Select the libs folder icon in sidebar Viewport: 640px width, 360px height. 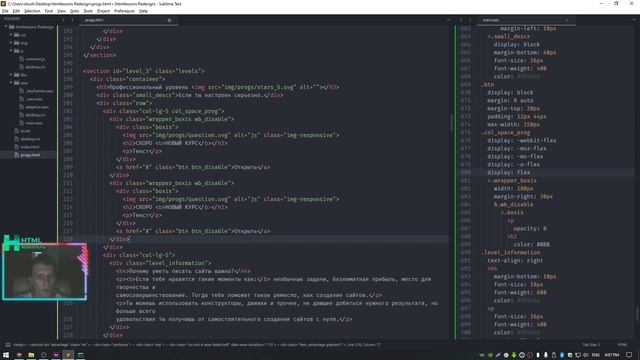pos(17,75)
